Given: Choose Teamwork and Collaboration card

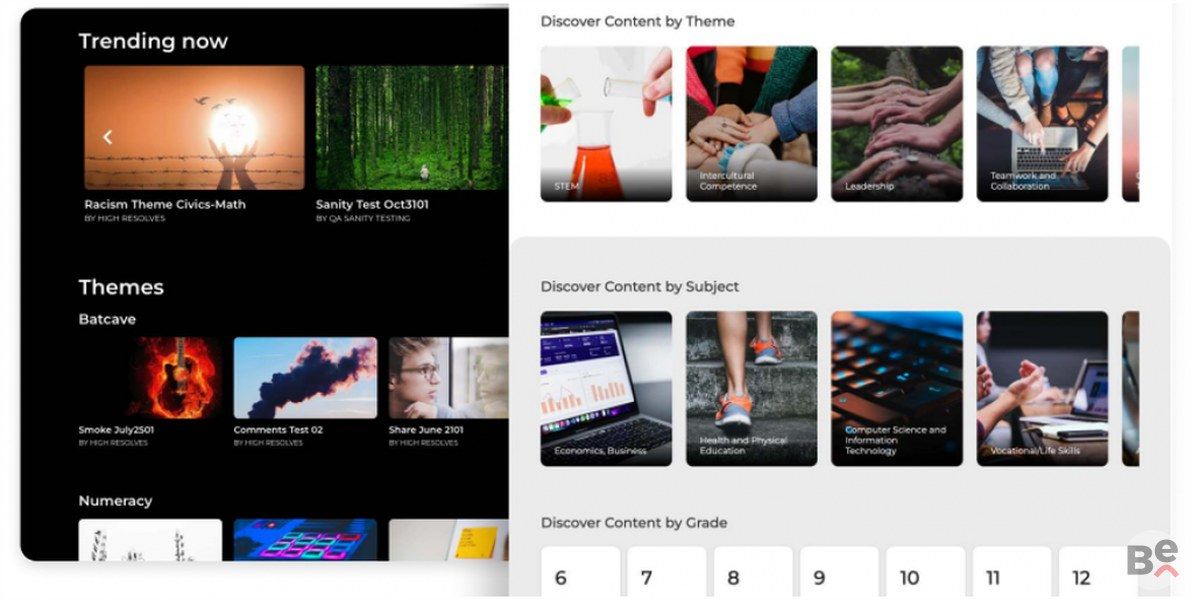Looking at the screenshot, I should click(1042, 124).
